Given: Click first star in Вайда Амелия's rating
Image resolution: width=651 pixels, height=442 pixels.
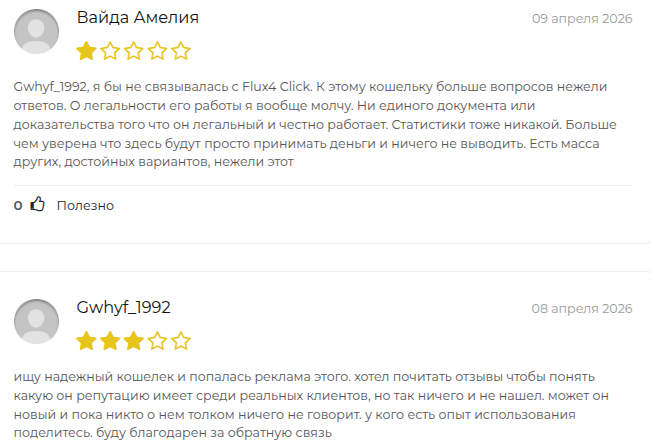Looking at the screenshot, I should point(87,50).
